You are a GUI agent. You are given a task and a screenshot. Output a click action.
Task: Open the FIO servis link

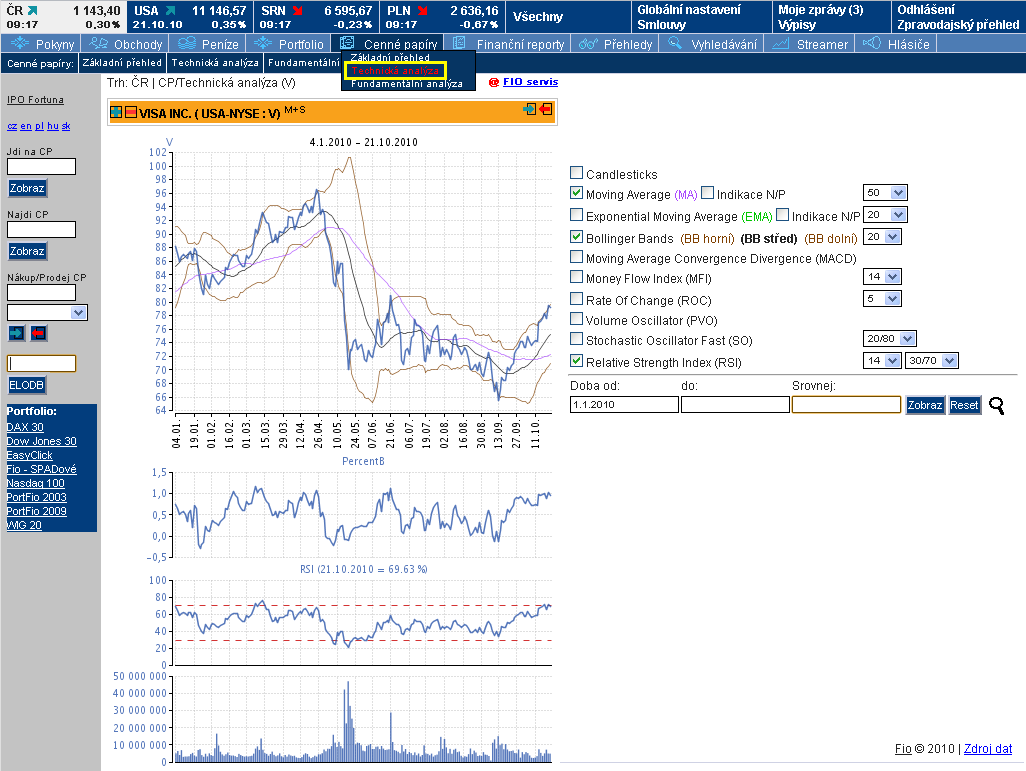coord(530,82)
